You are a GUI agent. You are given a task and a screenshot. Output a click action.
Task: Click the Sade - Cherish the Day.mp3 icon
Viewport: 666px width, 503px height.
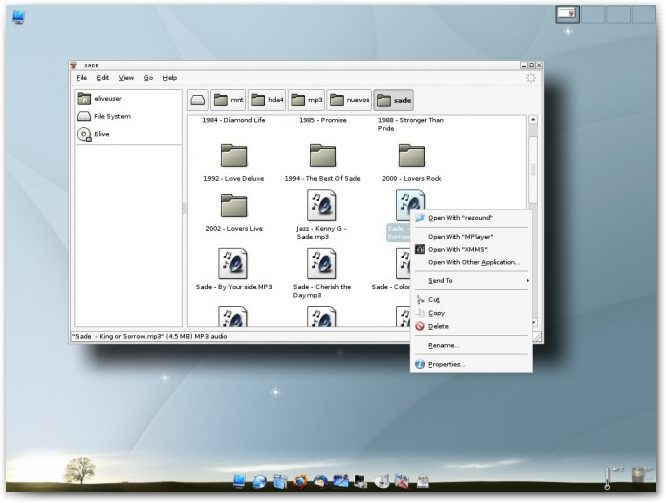click(x=322, y=264)
